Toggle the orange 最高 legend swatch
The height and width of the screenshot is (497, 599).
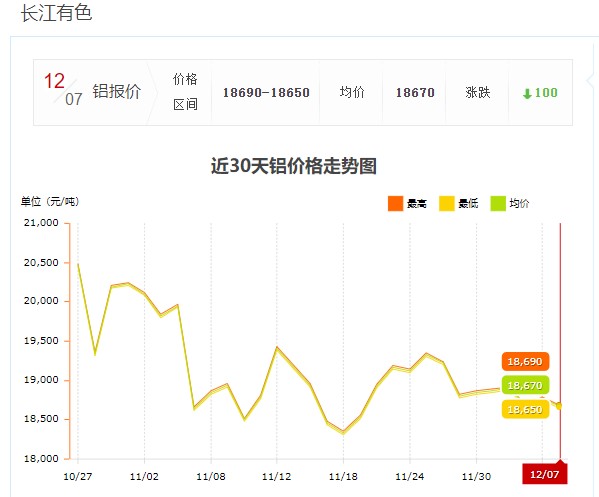pyautogui.click(x=395, y=203)
